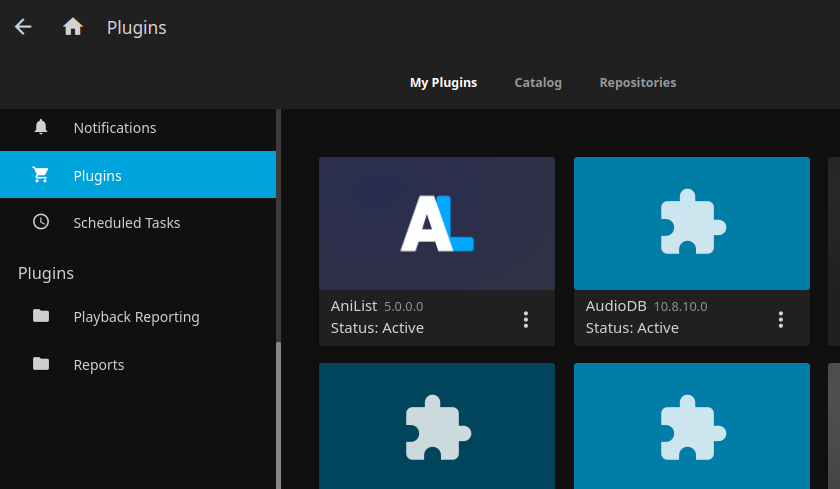Click the bell icon beside Notifications

pyautogui.click(x=41, y=127)
